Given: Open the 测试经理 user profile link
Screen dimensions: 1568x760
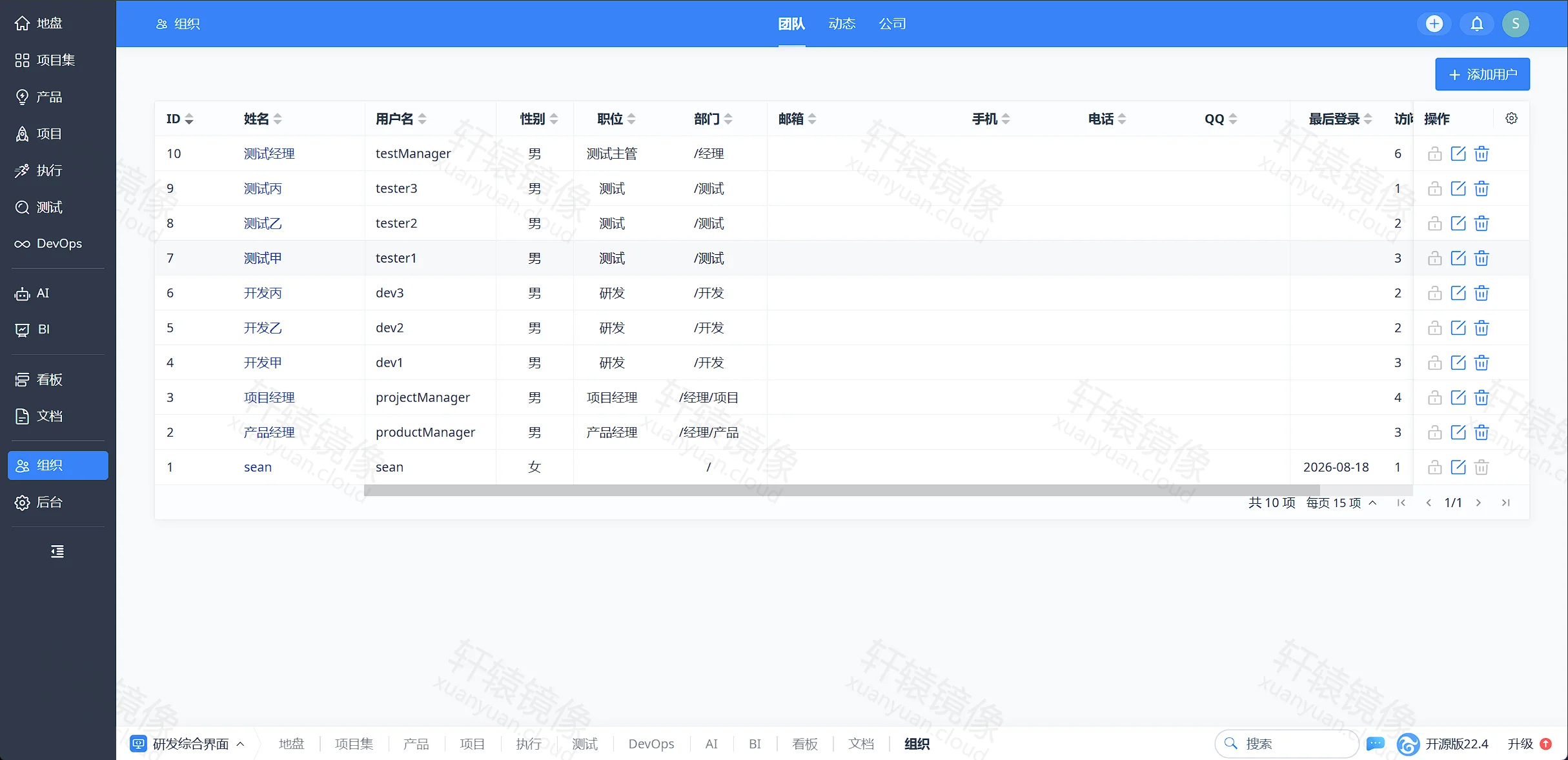Looking at the screenshot, I should [x=269, y=154].
